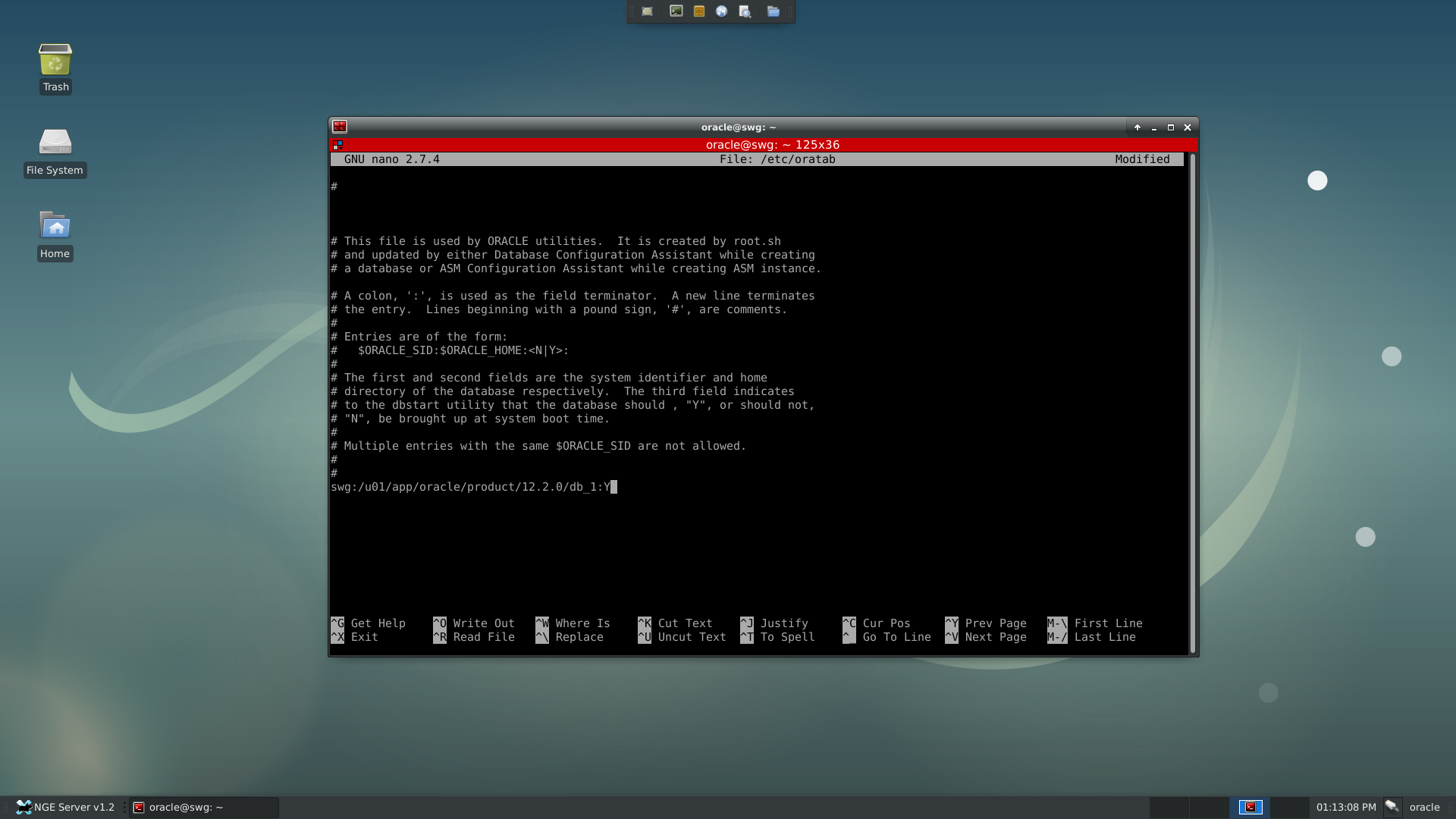Launch the terminal emulator from top panel
The height and width of the screenshot is (819, 1456).
[x=676, y=11]
